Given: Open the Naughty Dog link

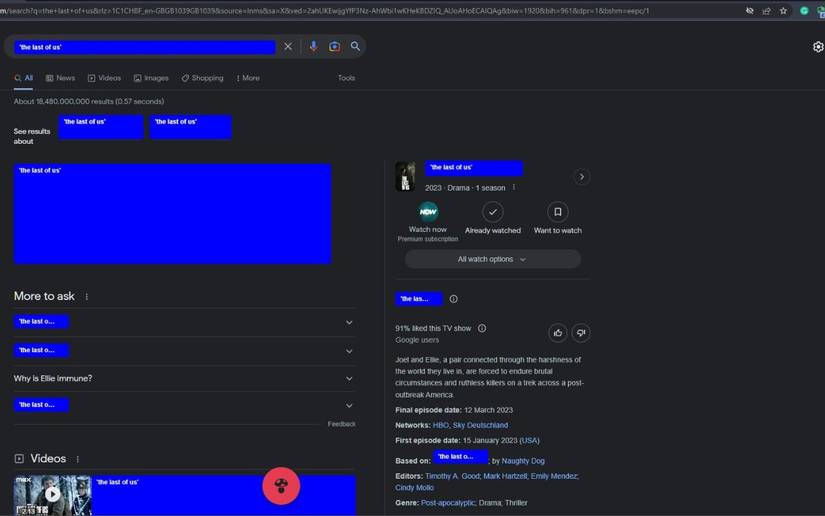Looking at the screenshot, I should pos(523,461).
